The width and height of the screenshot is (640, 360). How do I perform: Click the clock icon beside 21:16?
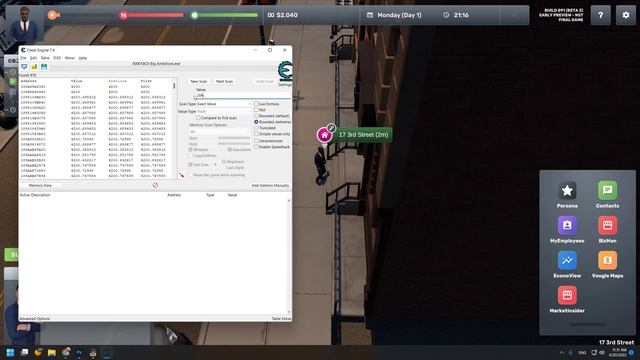(x=446, y=15)
